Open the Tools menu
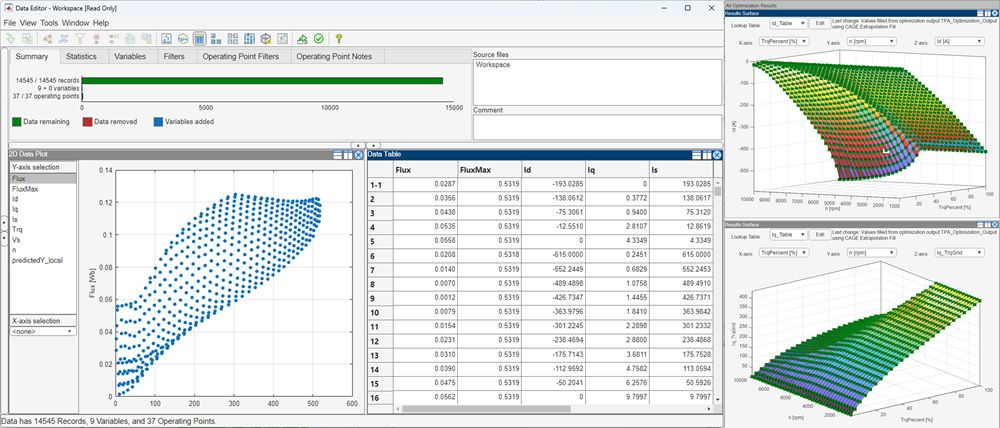This screenshot has width=1000, height=428. coord(49,22)
